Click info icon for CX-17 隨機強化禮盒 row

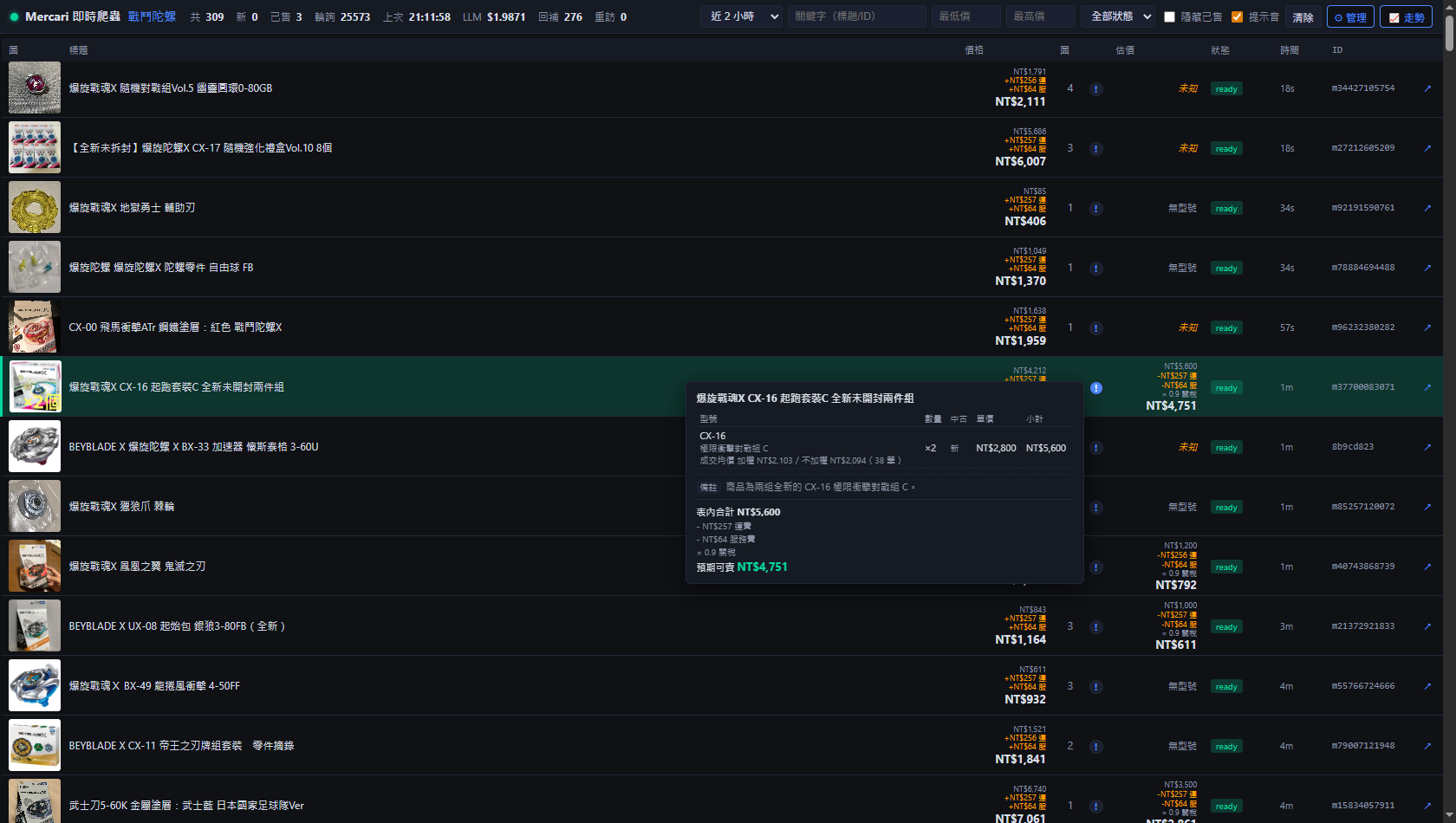tap(1096, 149)
